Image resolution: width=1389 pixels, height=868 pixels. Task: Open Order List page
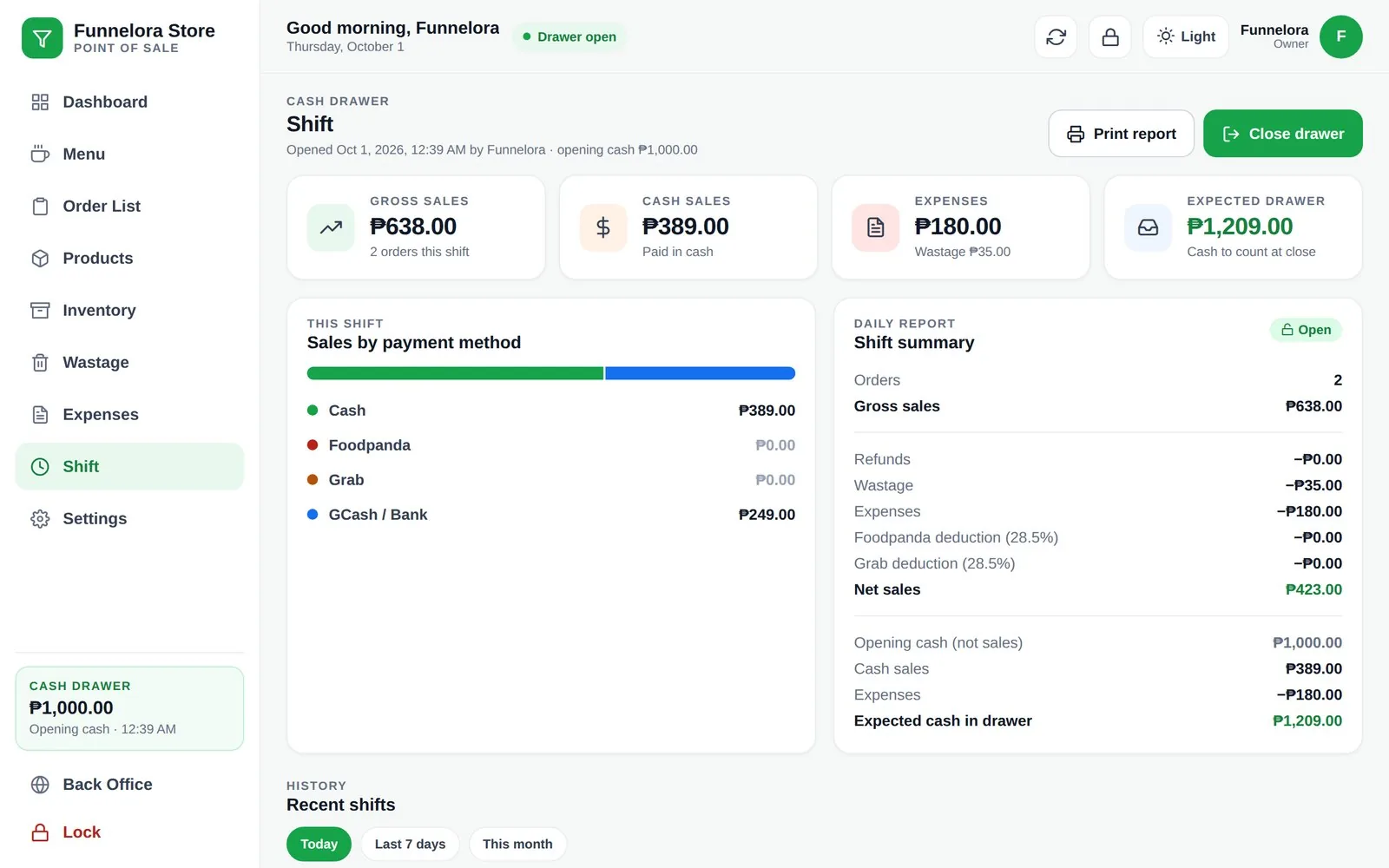coord(129,207)
